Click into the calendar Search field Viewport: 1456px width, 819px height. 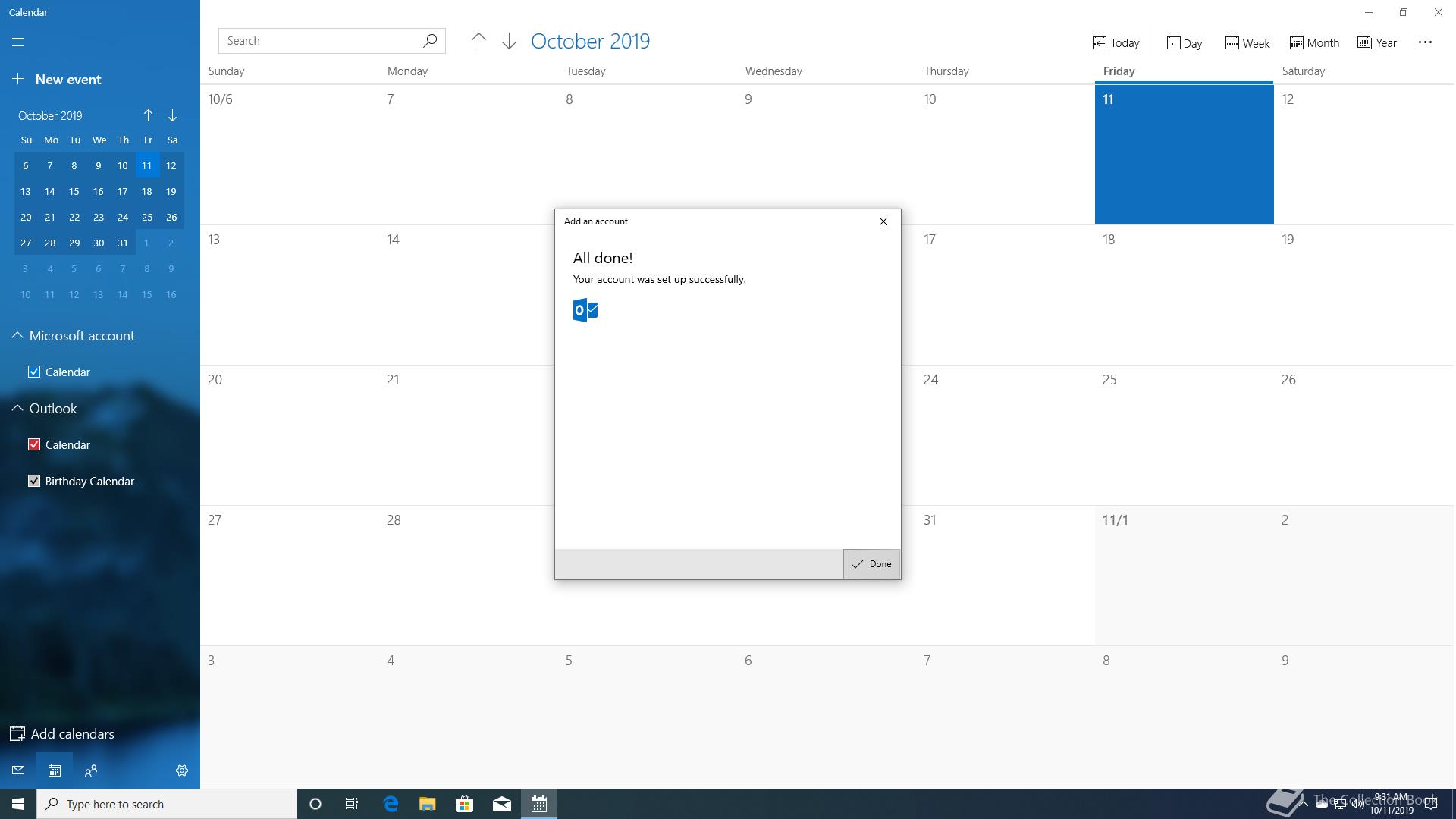click(318, 41)
